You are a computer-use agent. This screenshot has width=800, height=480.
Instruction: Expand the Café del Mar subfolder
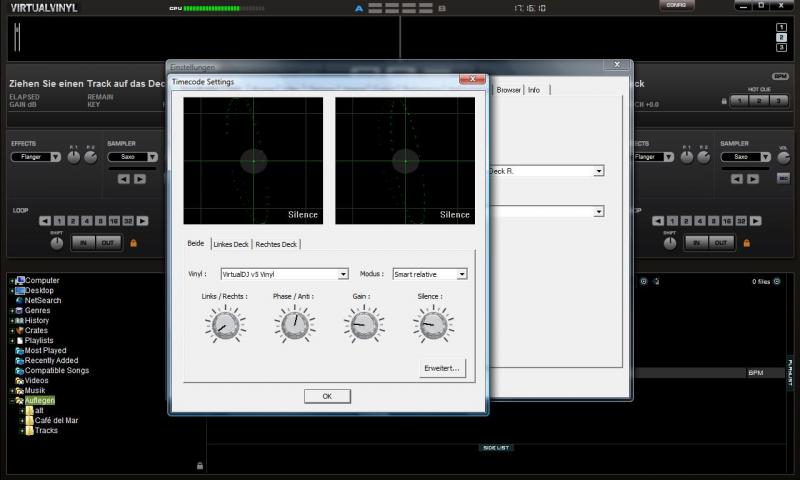(x=22, y=421)
